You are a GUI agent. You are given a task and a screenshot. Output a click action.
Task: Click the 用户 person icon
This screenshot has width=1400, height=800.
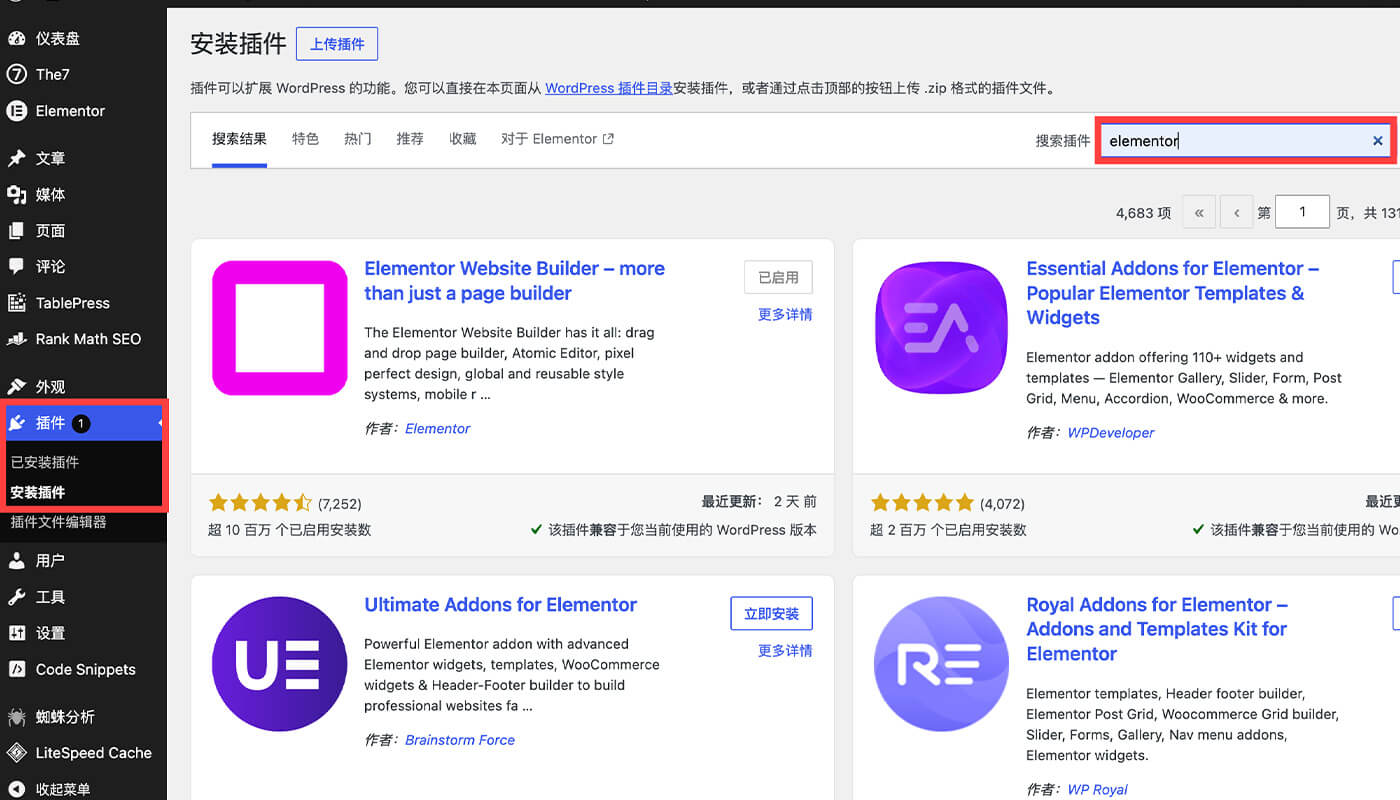[16, 561]
